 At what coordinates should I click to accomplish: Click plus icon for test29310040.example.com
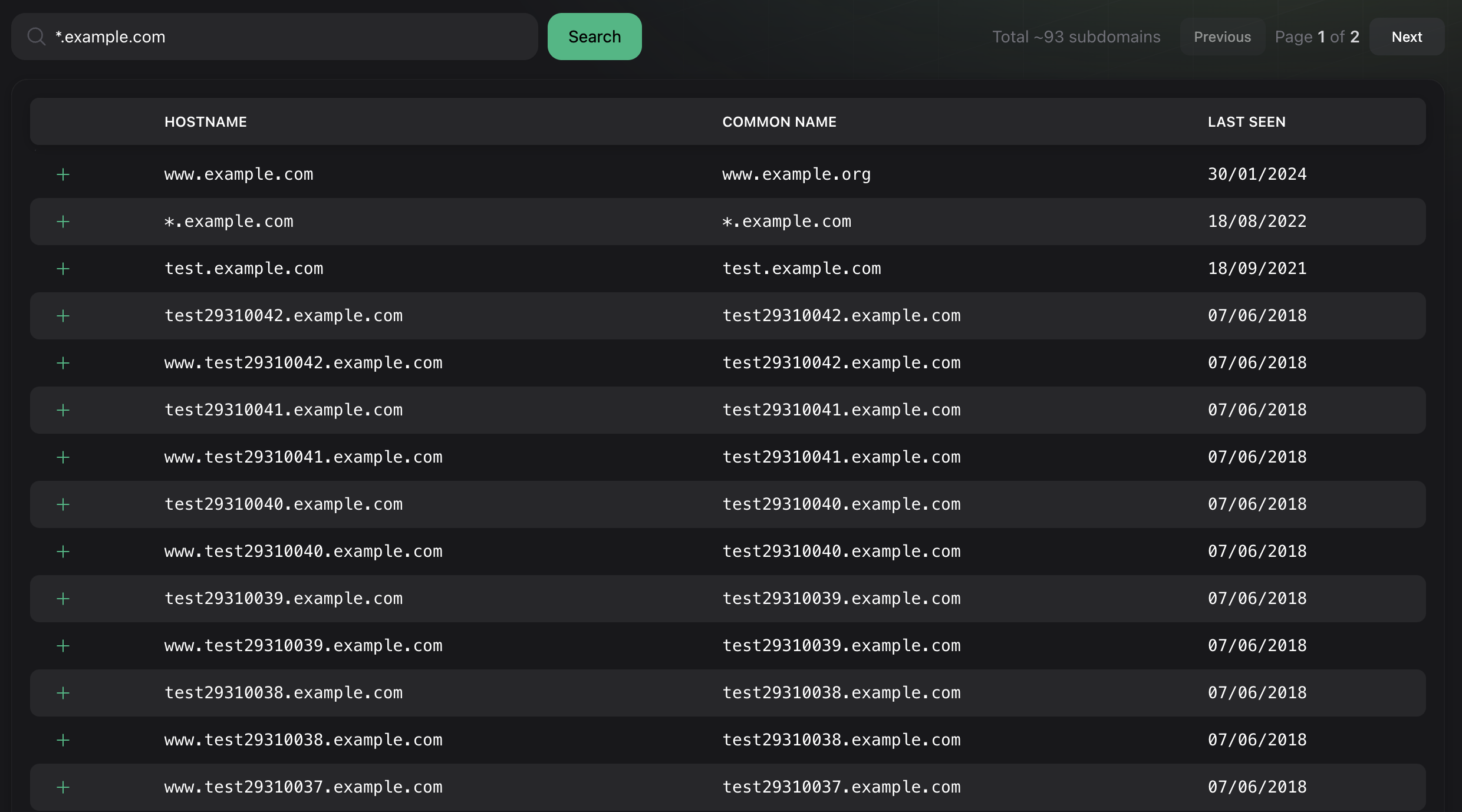[63, 504]
